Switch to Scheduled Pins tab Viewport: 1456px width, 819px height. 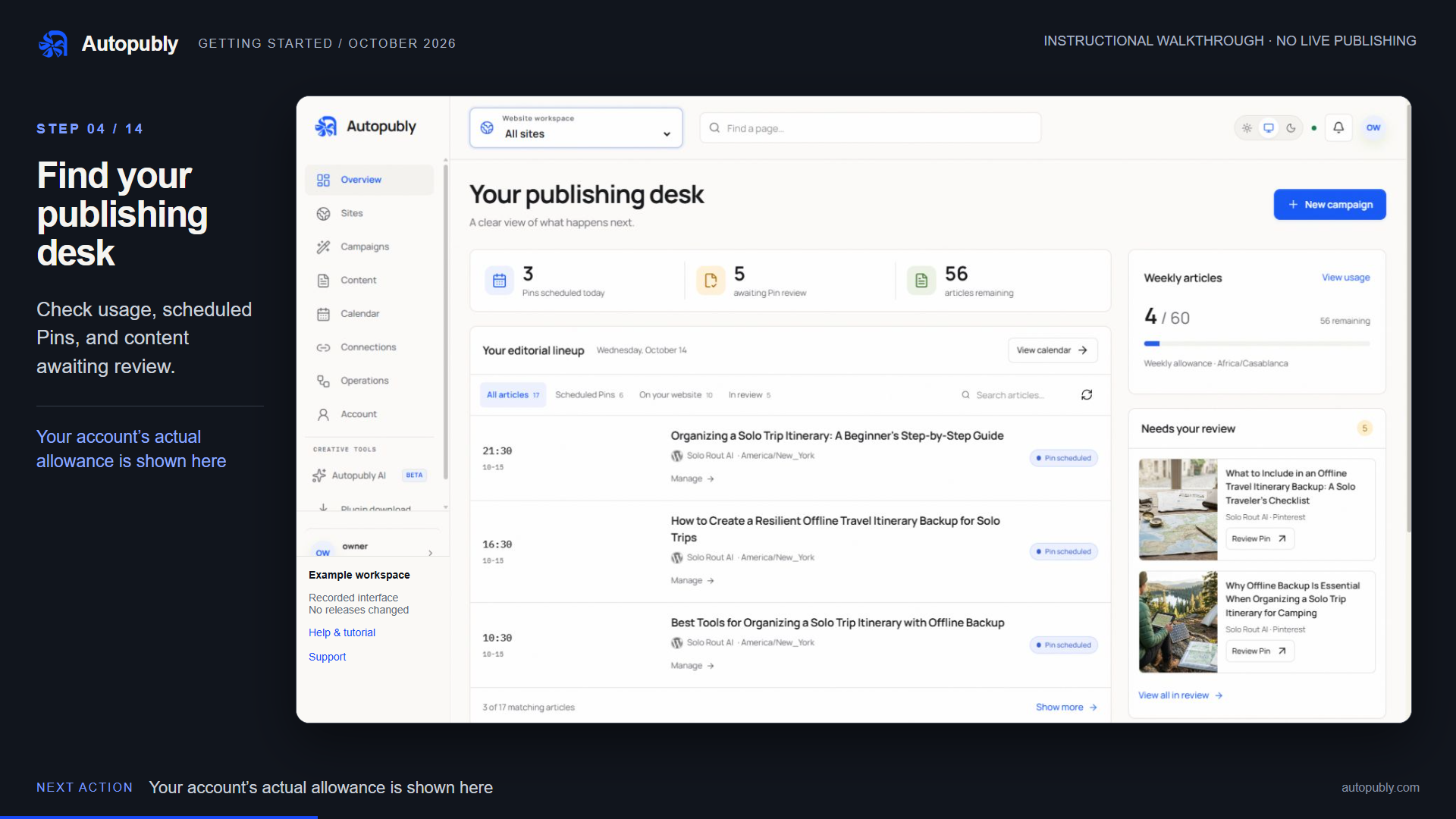click(589, 394)
